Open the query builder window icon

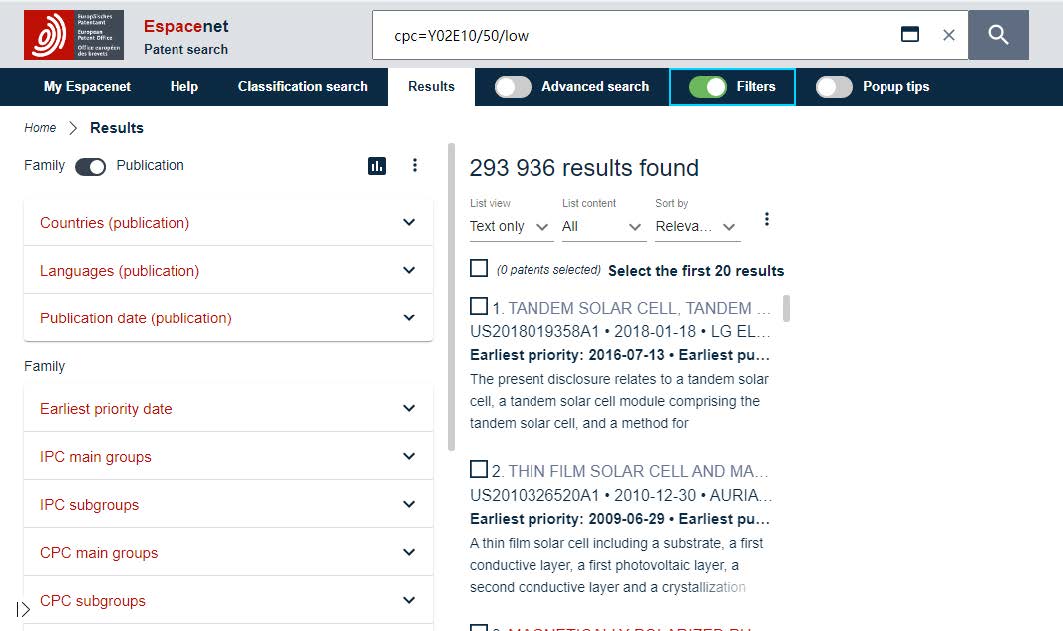[910, 35]
